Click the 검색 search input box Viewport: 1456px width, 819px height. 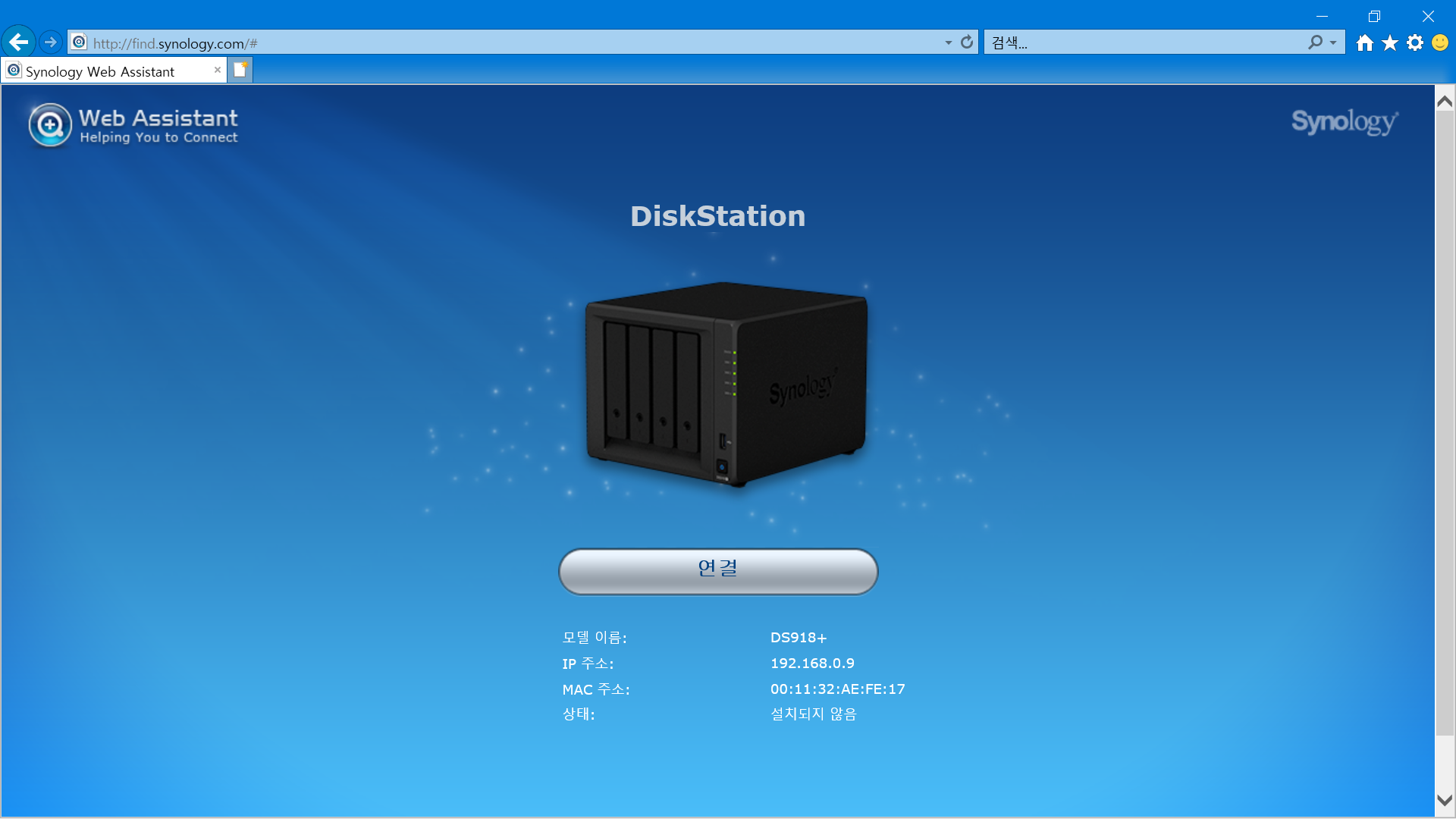[1145, 43]
